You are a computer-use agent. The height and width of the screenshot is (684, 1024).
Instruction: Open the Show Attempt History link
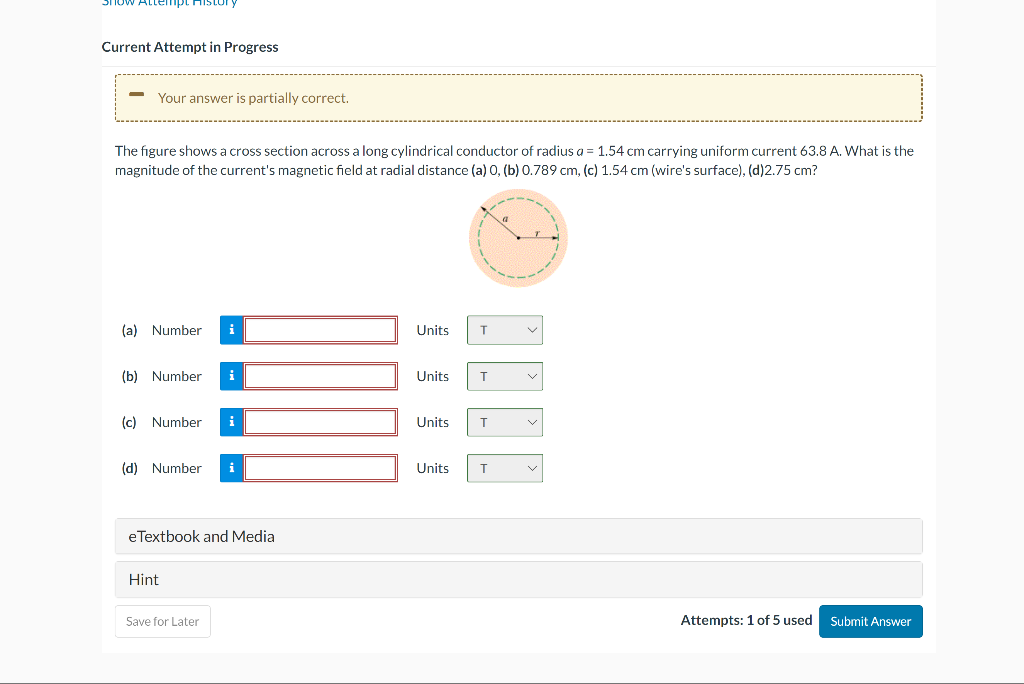click(x=170, y=3)
